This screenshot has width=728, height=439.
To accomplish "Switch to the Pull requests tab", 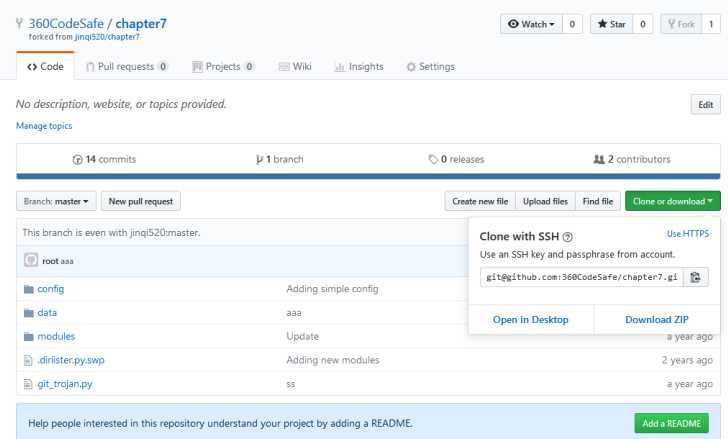I will click(x=127, y=67).
